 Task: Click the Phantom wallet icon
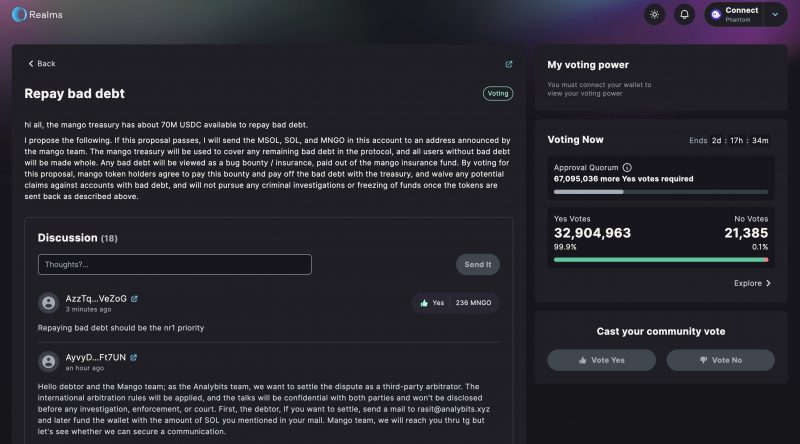(716, 15)
